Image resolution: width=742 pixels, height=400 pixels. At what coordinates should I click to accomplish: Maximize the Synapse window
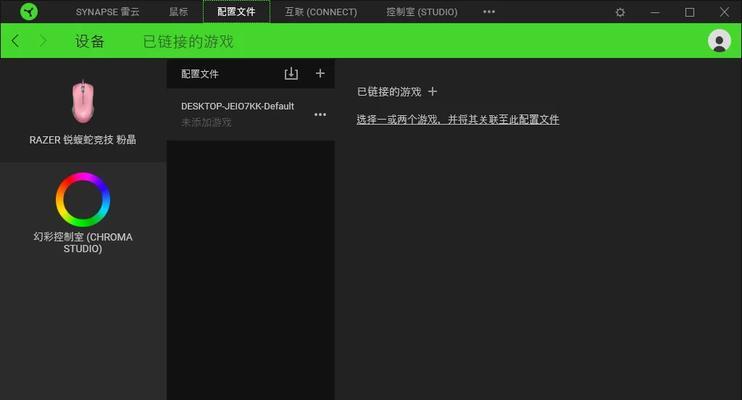pyautogui.click(x=689, y=12)
